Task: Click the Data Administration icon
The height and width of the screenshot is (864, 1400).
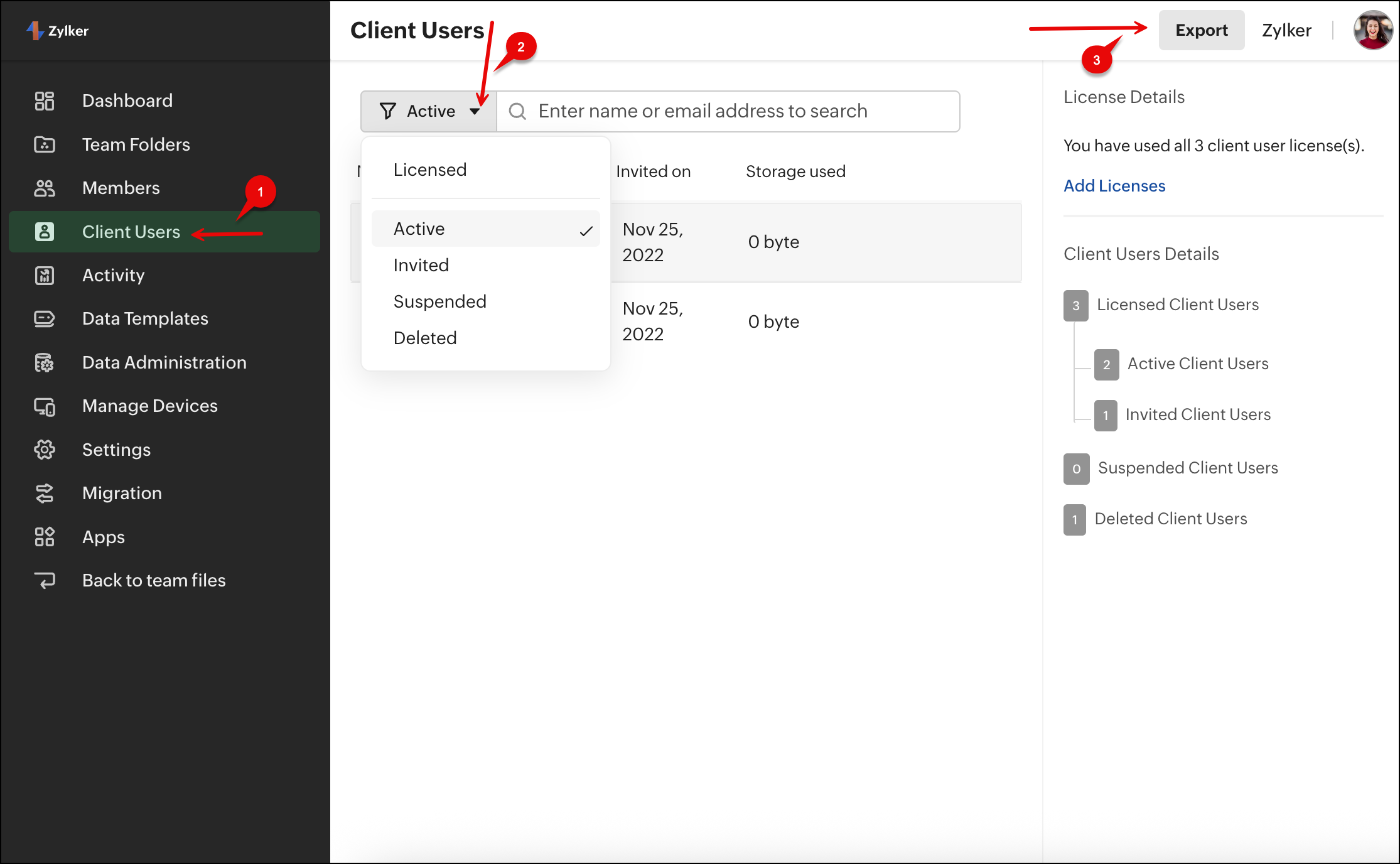Action: 45,362
